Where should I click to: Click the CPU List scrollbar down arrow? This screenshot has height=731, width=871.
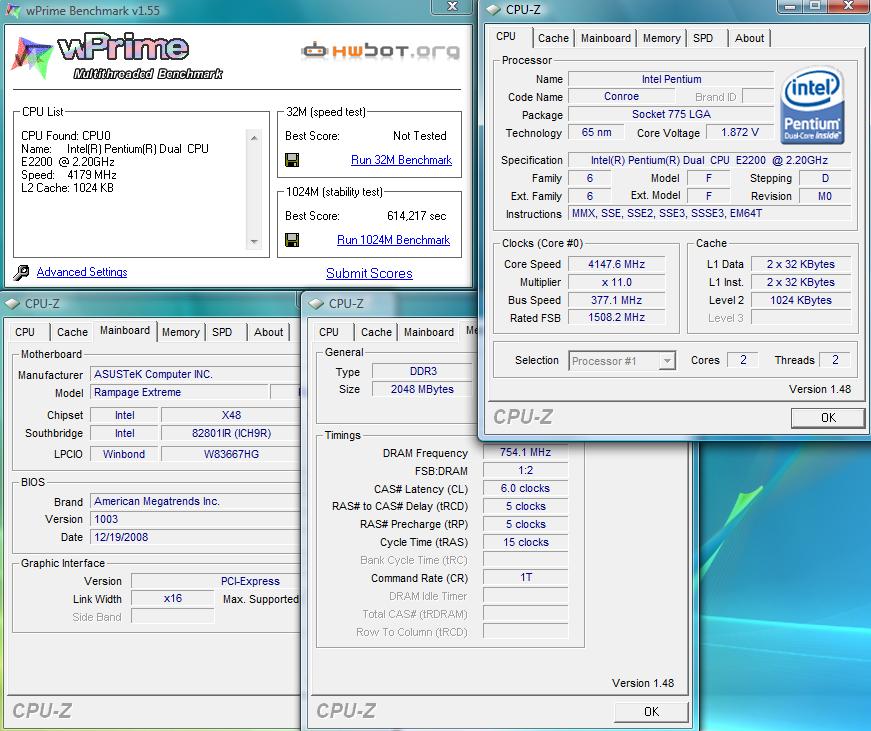pyautogui.click(x=254, y=242)
